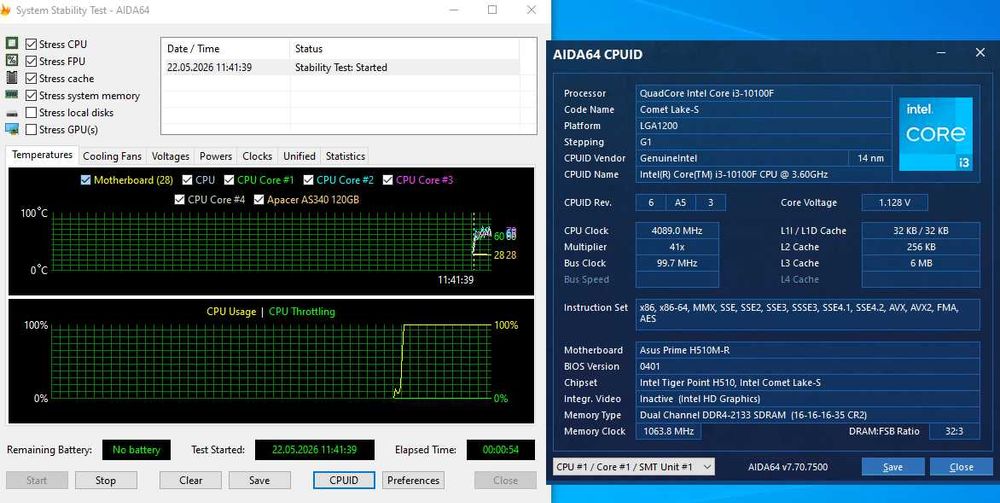
Task: Open the Statistics tab
Action: coord(345,156)
